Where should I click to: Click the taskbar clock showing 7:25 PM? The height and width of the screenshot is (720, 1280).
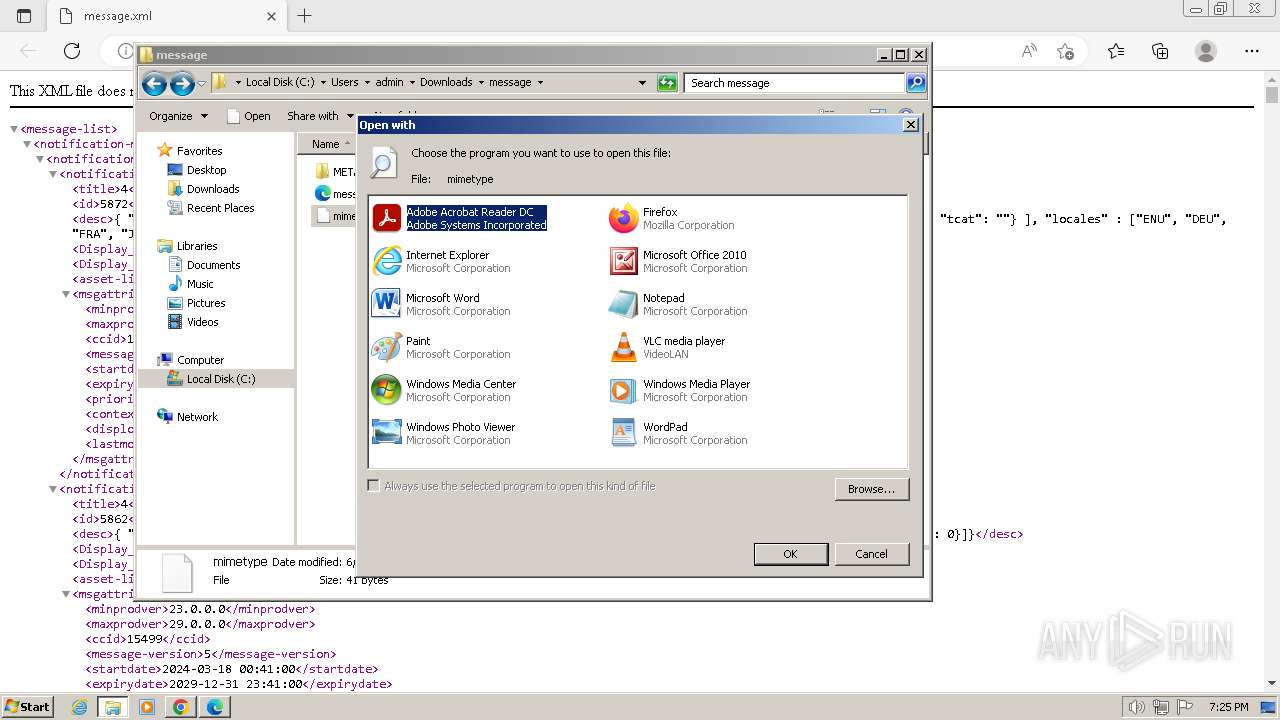1229,707
